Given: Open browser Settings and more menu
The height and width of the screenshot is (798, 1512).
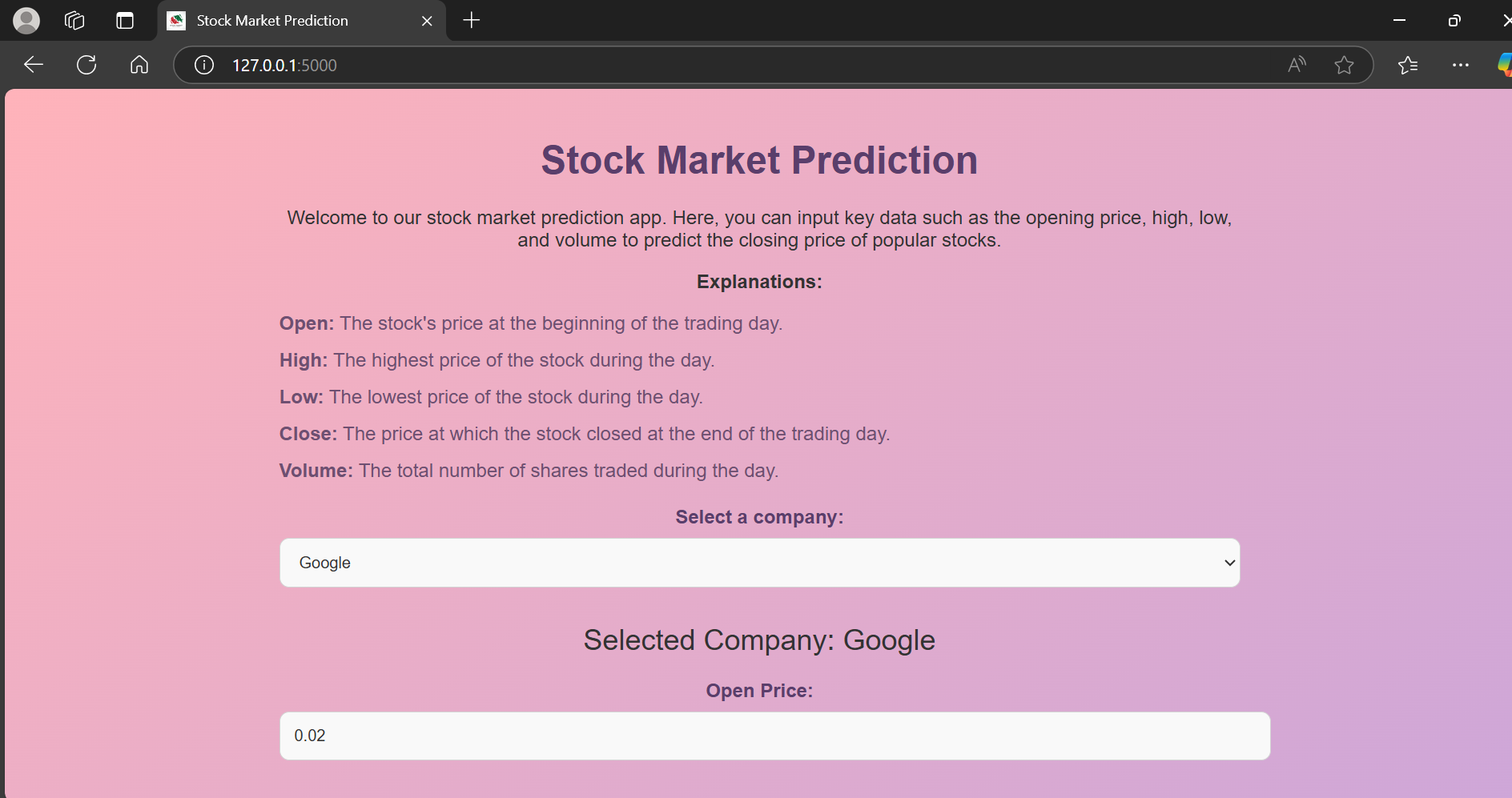Looking at the screenshot, I should [x=1461, y=65].
